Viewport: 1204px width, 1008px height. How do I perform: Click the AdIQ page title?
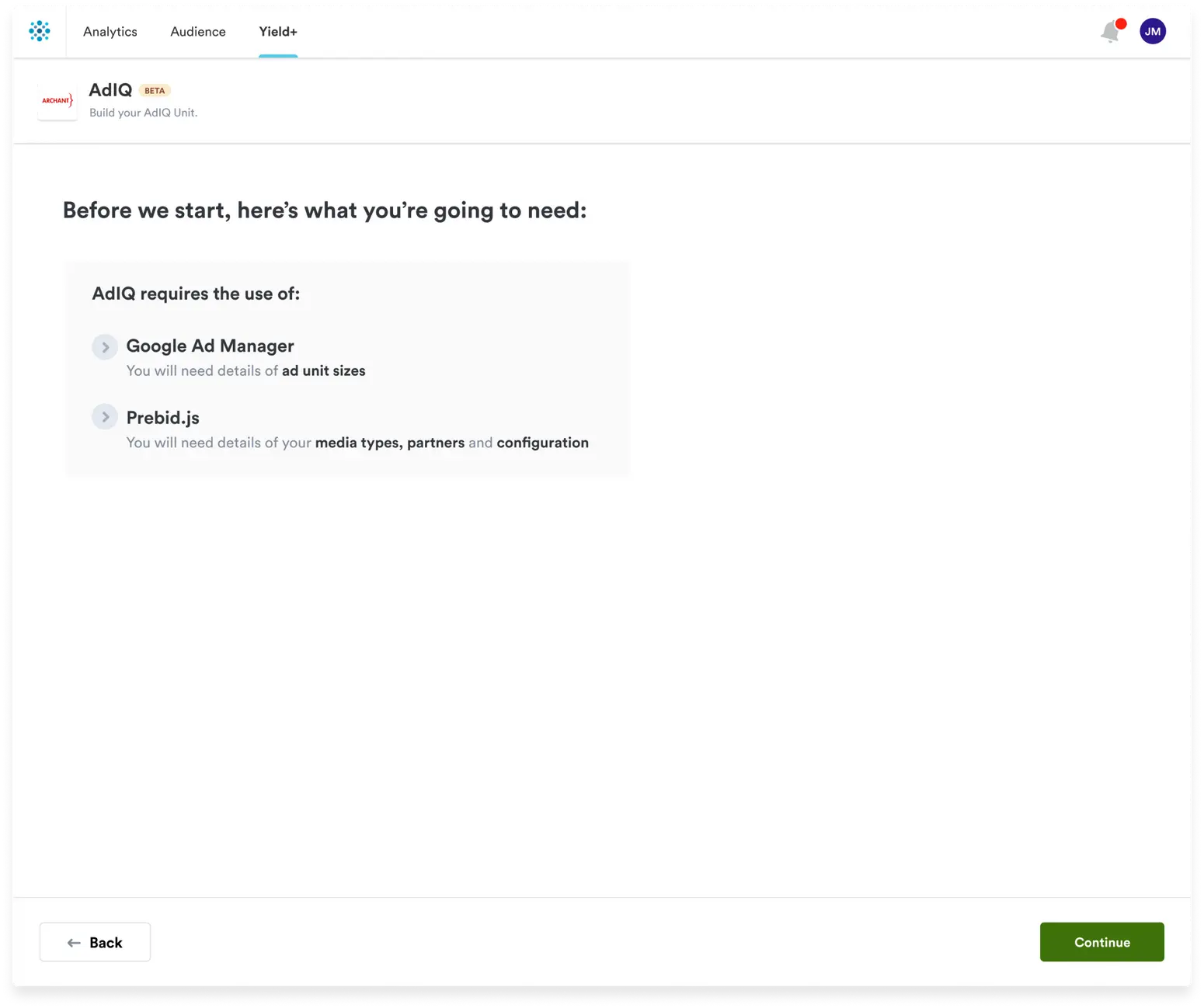point(110,90)
